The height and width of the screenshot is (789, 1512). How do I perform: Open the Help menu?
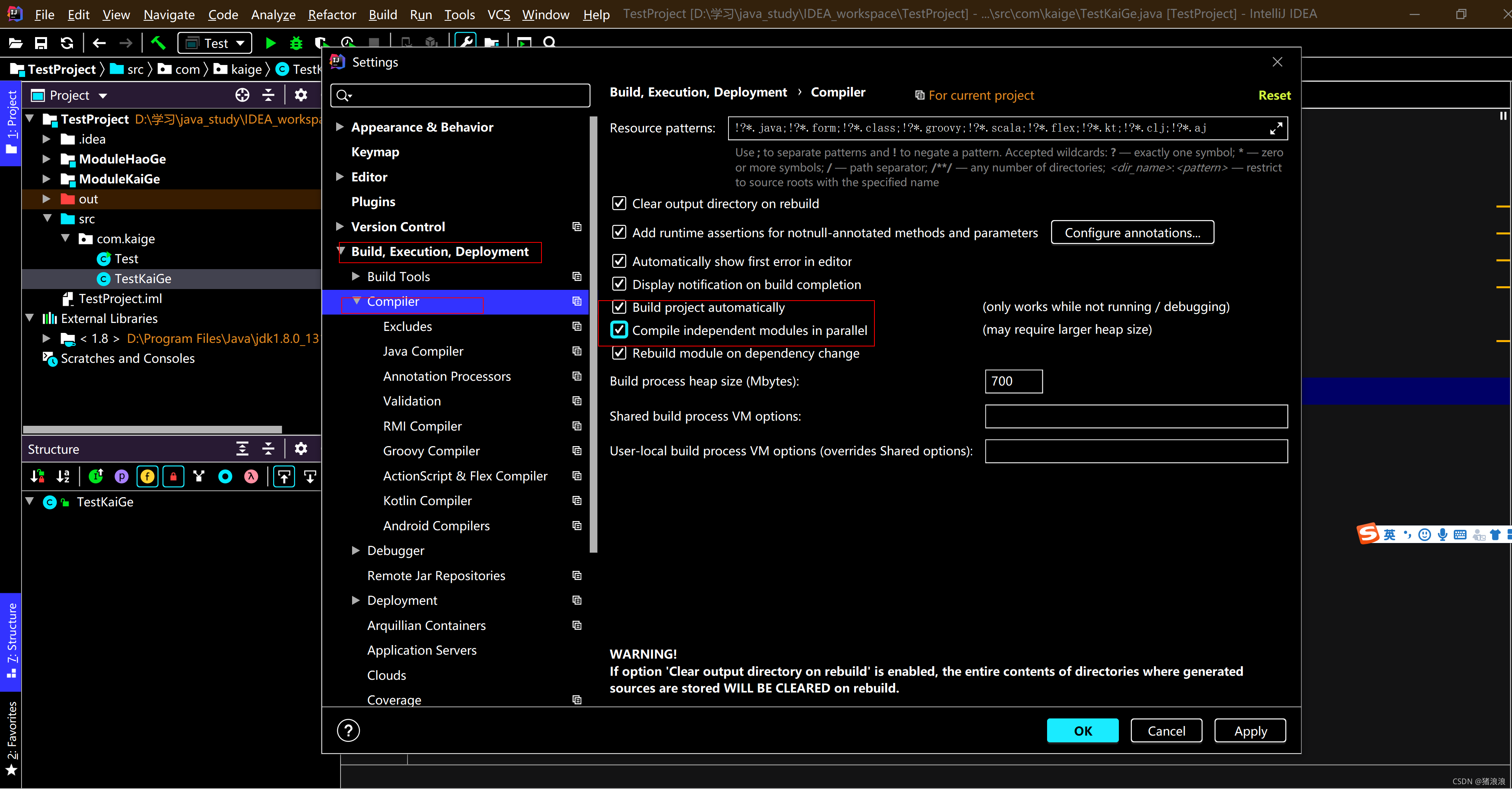[x=597, y=15]
